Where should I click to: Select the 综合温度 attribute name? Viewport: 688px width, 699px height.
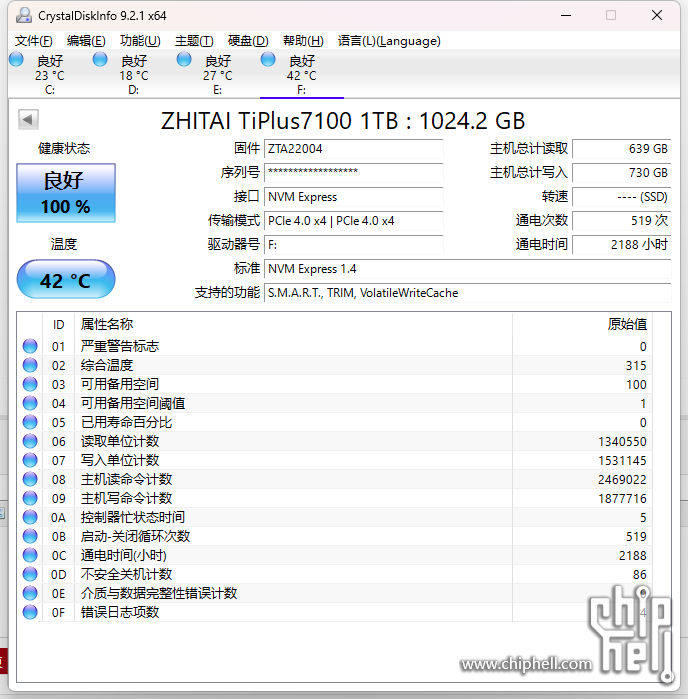(x=107, y=366)
